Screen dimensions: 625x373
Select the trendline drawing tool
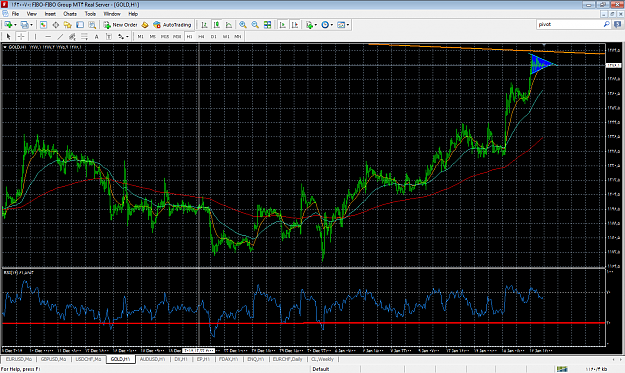click(x=60, y=37)
